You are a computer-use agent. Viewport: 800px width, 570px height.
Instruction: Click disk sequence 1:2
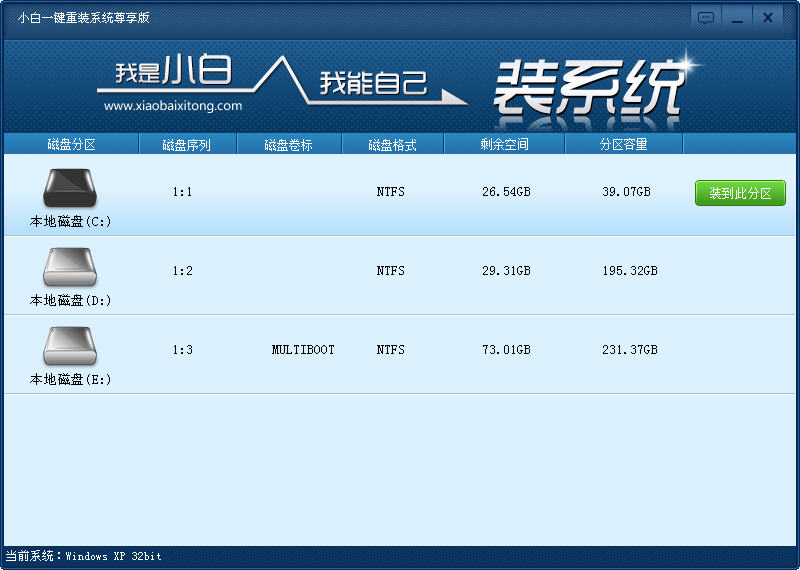tap(182, 271)
